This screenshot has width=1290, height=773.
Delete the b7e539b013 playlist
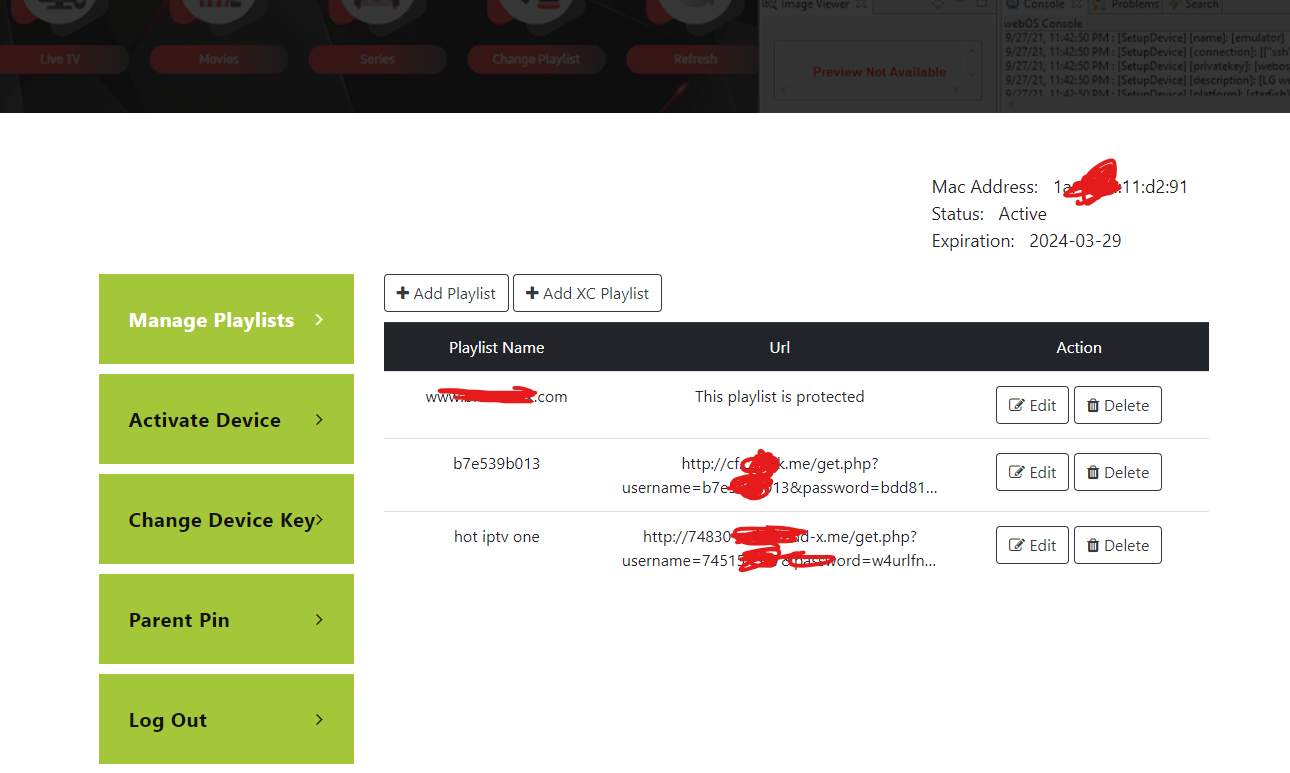tap(1118, 472)
